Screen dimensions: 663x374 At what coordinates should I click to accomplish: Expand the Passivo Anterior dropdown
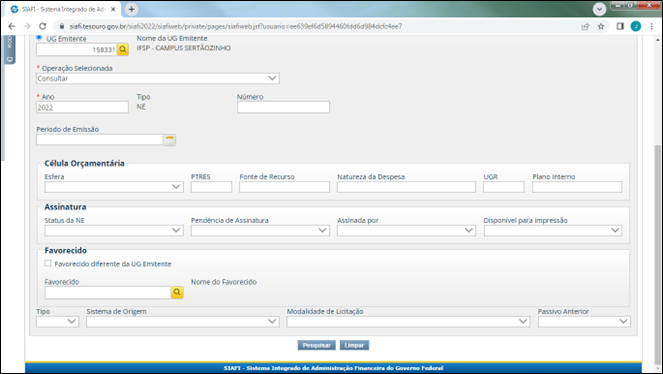pyautogui.click(x=584, y=322)
